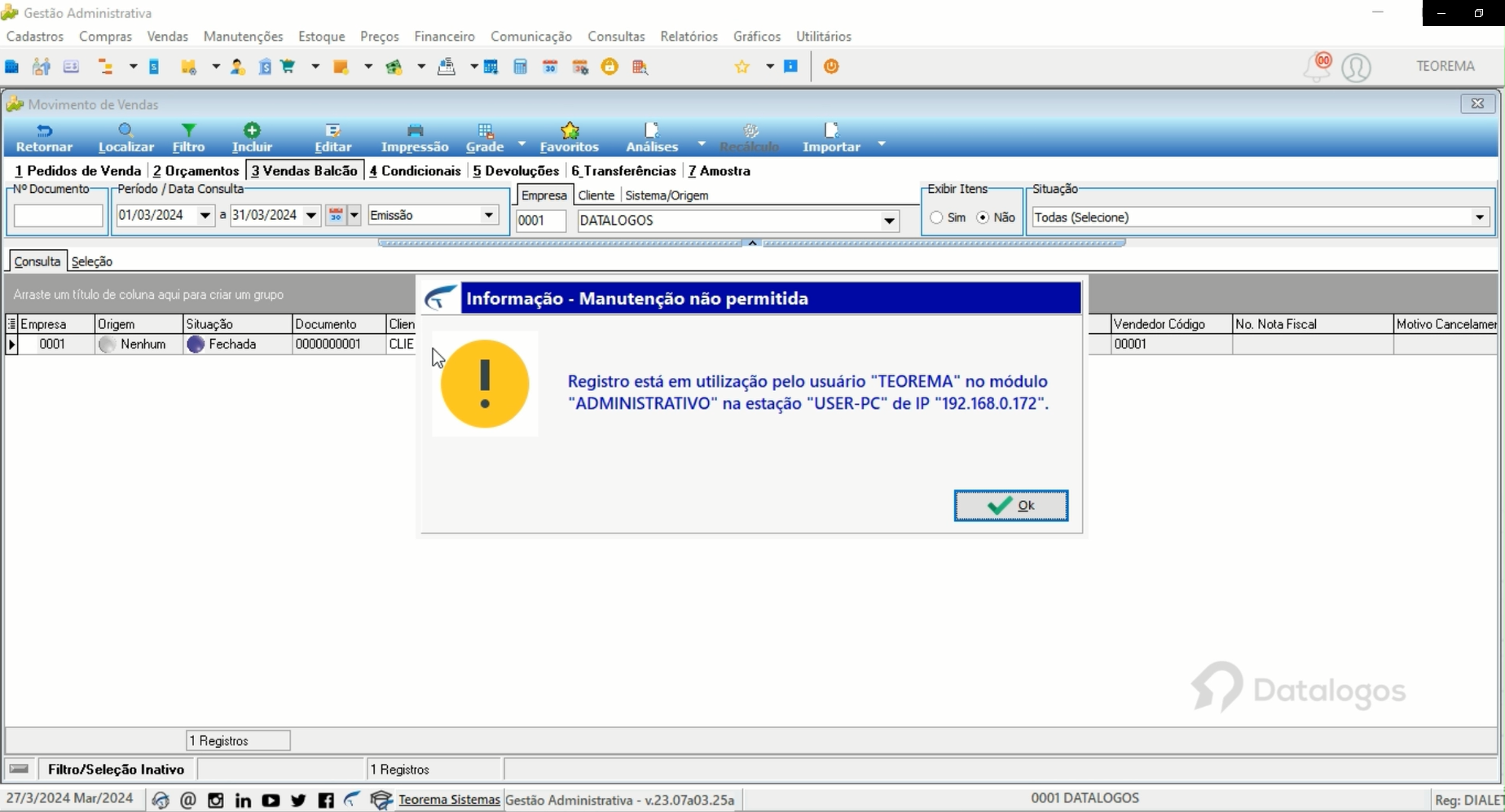
Task: Select the Cliente filter tab
Action: (596, 195)
